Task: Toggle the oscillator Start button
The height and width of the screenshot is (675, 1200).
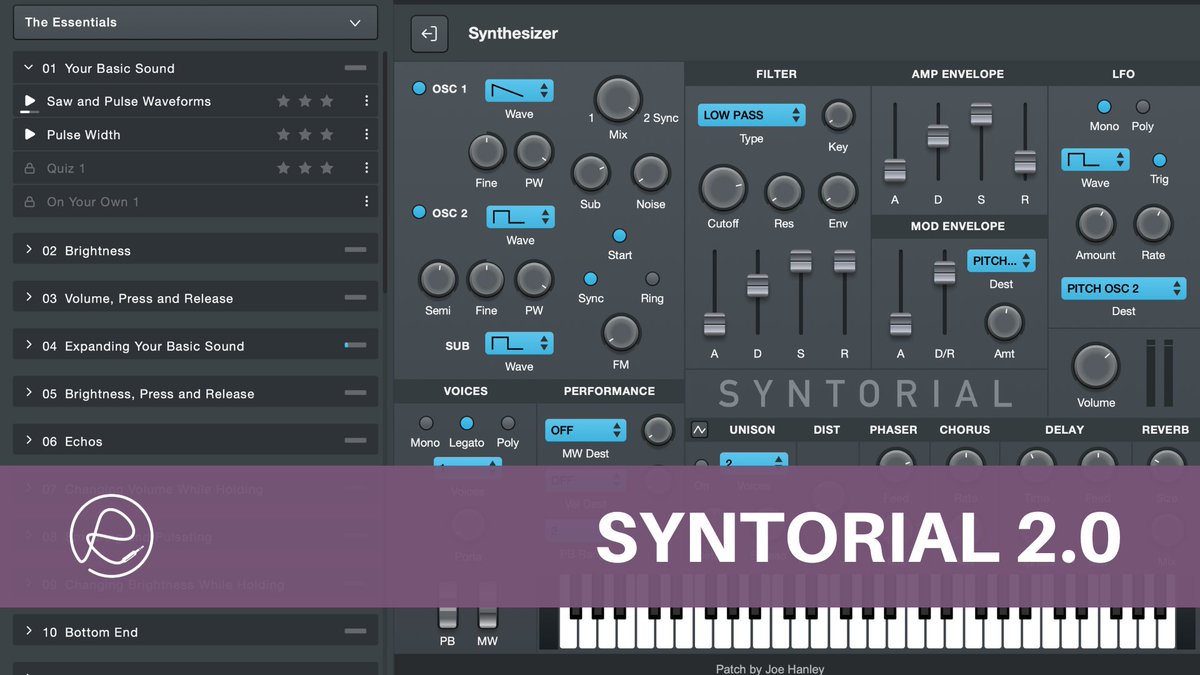Action: click(x=619, y=236)
